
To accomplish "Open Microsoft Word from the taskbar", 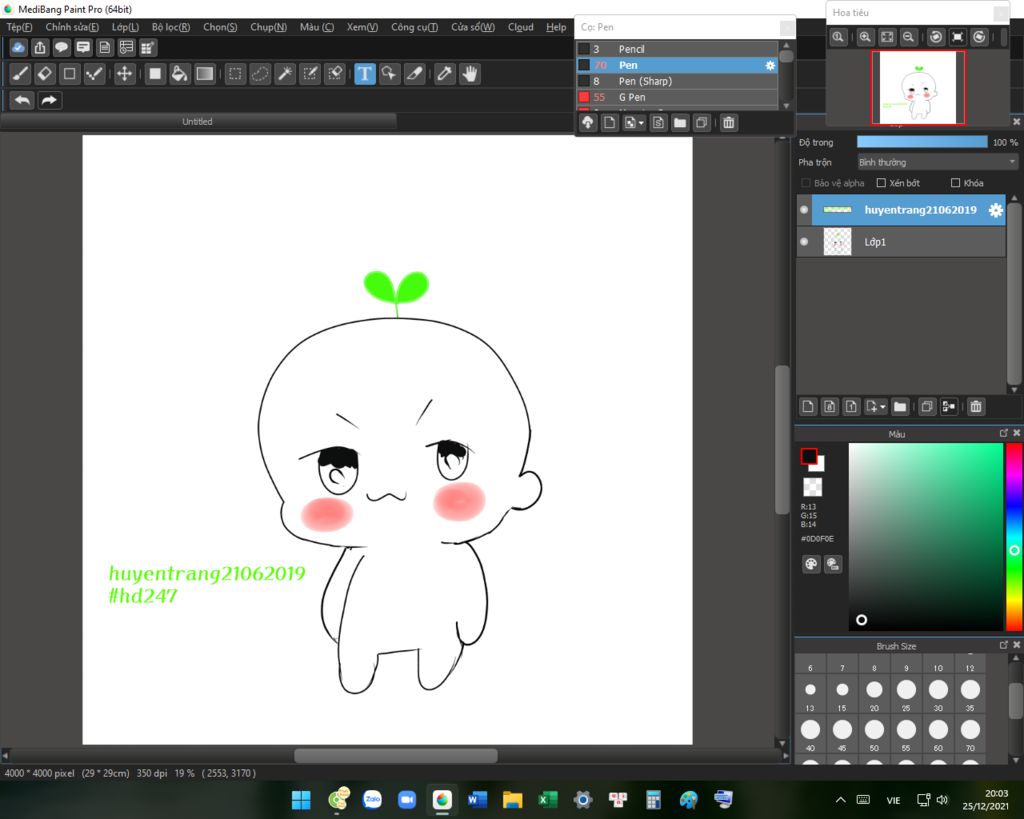I will click(477, 799).
